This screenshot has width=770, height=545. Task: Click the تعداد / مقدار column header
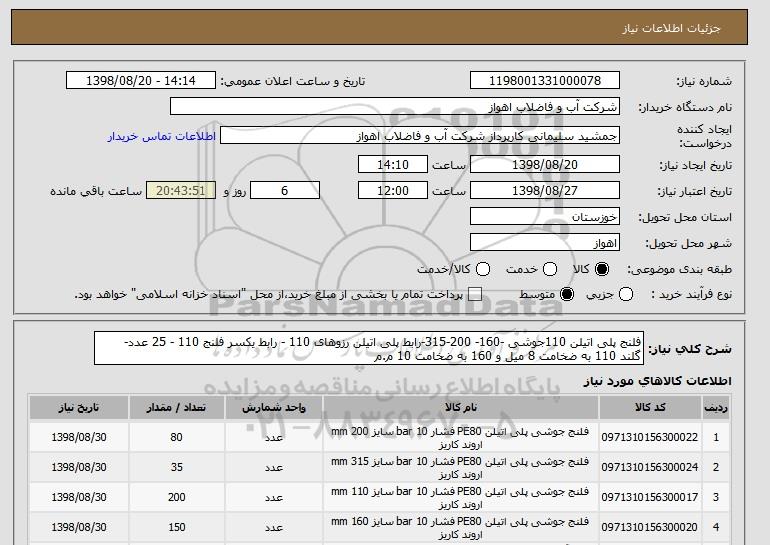pyautogui.click(x=176, y=408)
